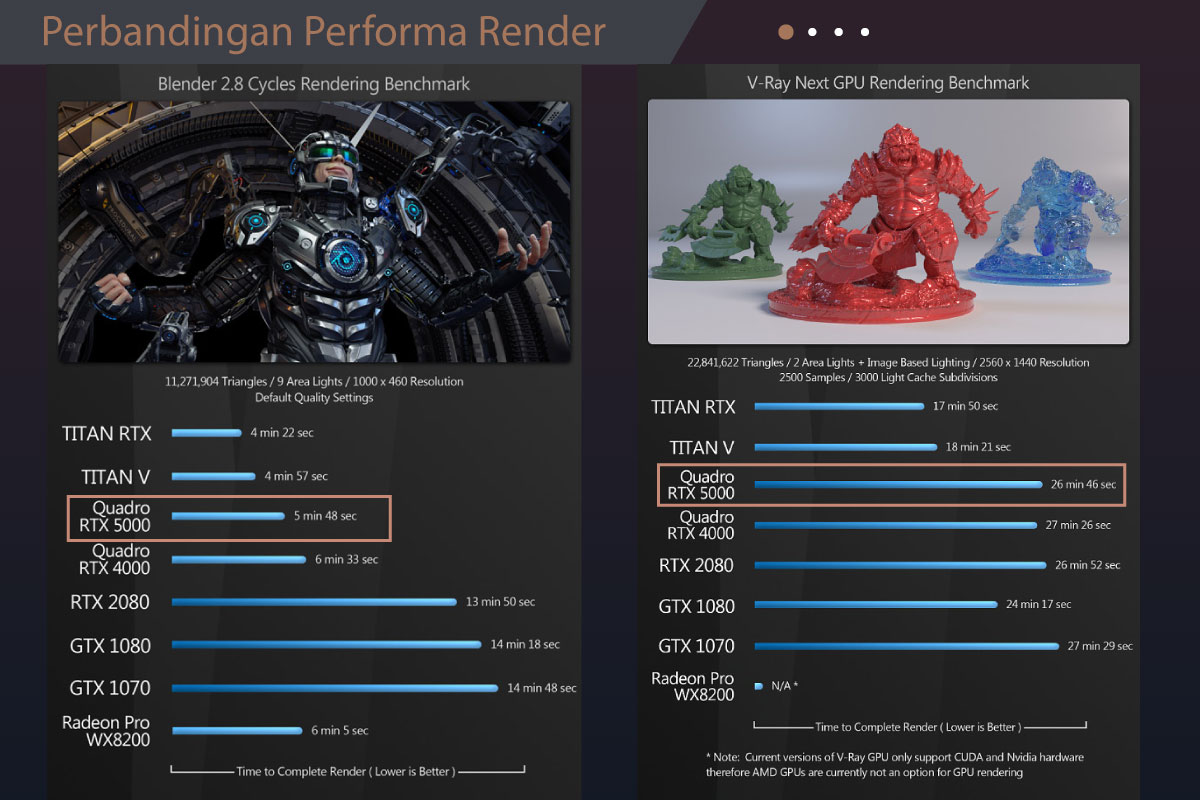This screenshot has width=1200, height=800.
Task: Click the '26 min 46 sec' value
Action: (1084, 484)
